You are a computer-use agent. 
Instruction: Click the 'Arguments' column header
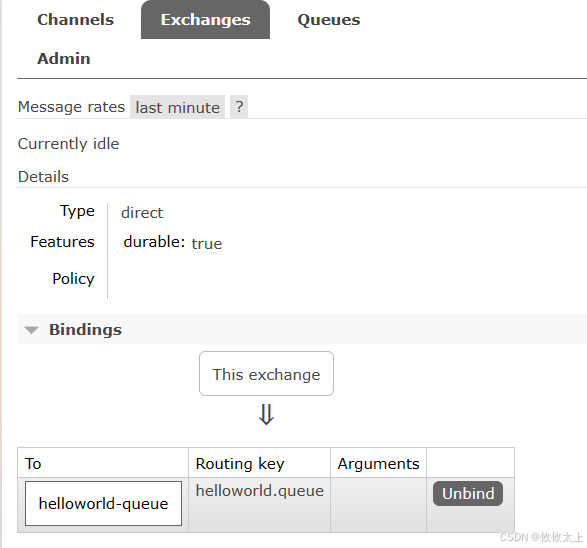(378, 464)
